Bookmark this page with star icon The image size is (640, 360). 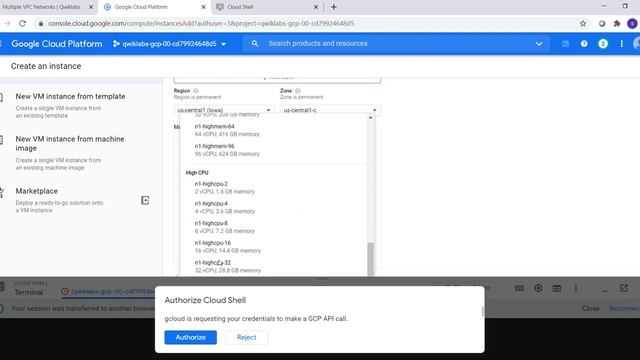[x=583, y=24]
